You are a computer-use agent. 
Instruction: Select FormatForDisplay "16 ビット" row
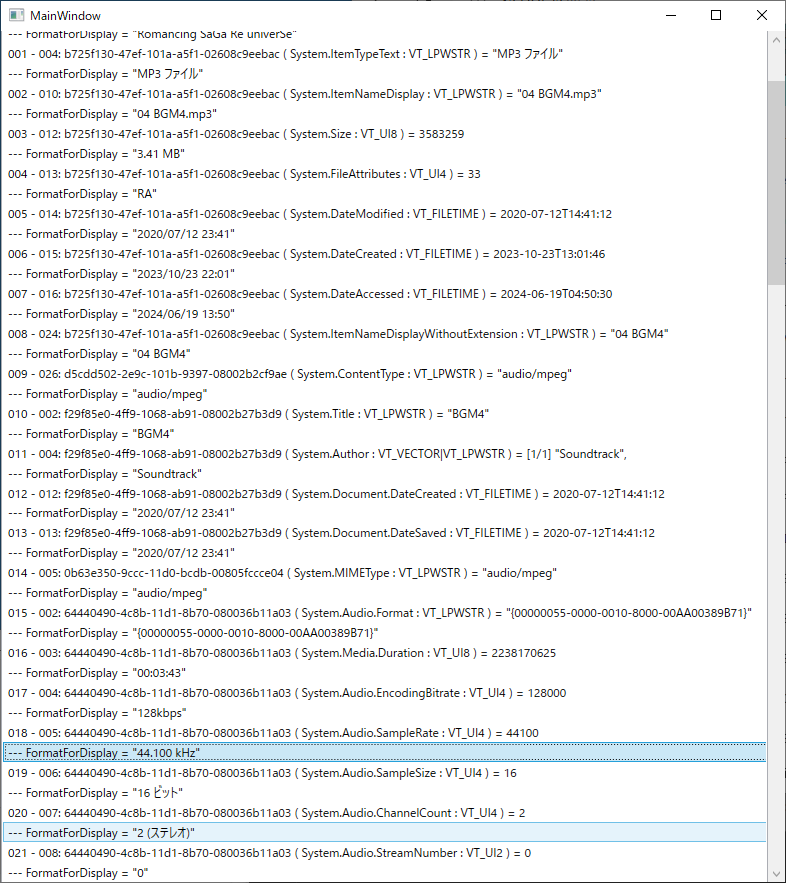pyautogui.click(x=385, y=793)
